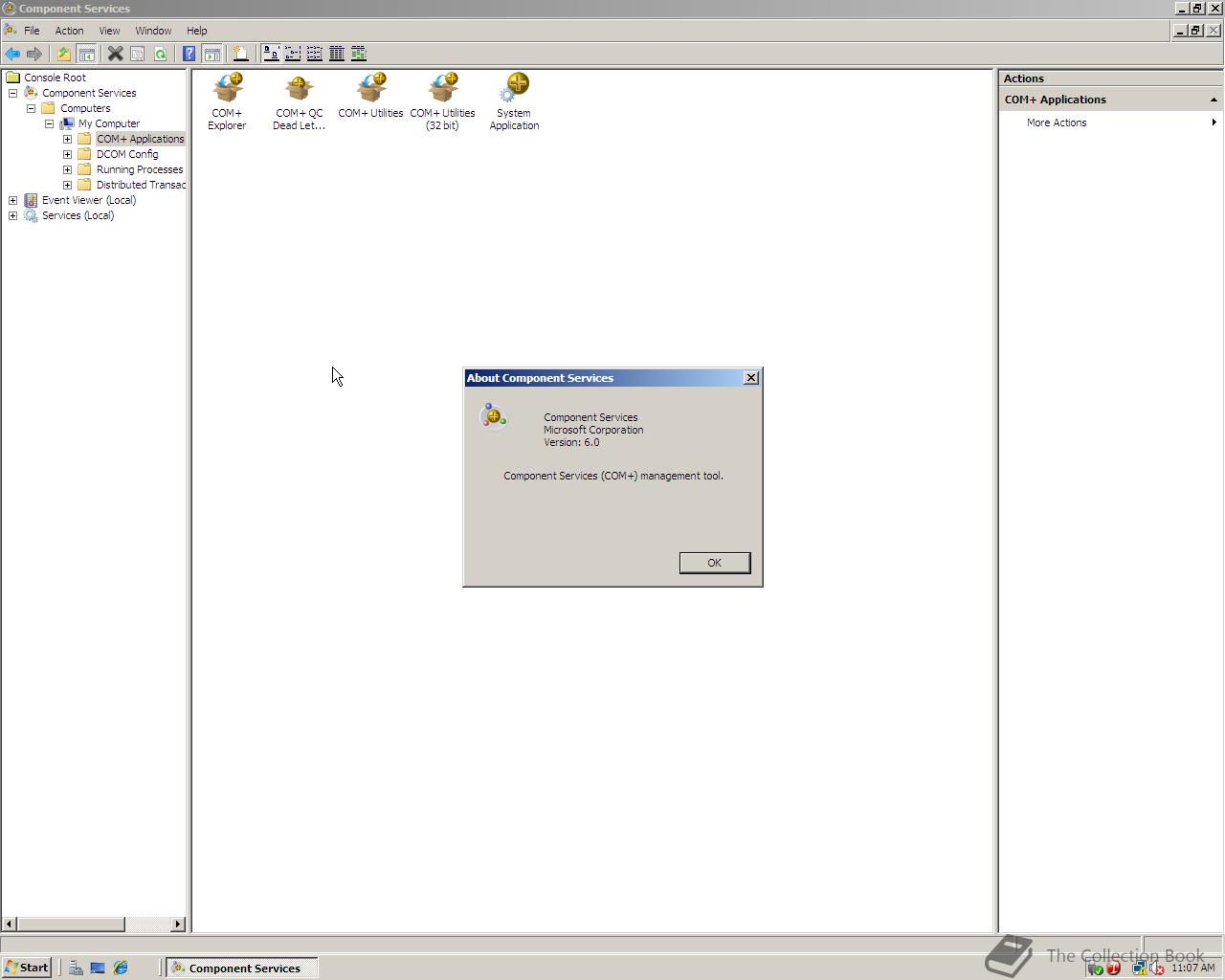Expand the Services (Local) node

[x=13, y=215]
